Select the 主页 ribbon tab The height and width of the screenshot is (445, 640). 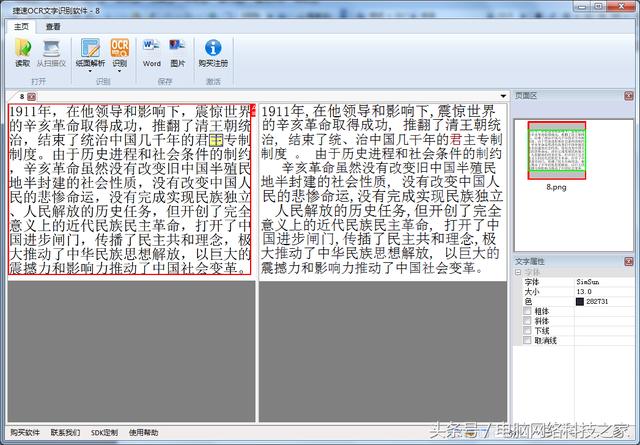20,27
